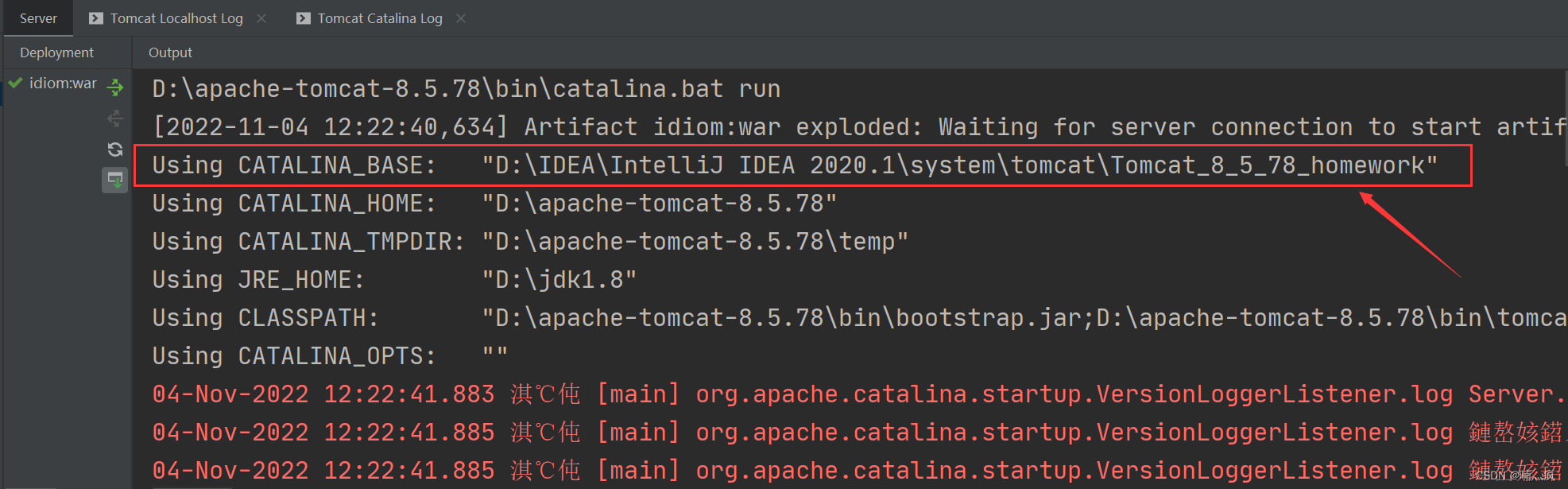This screenshot has height=489, width=1568.
Task: Open the Tomcat Localhost Log tab
Action: point(176,18)
